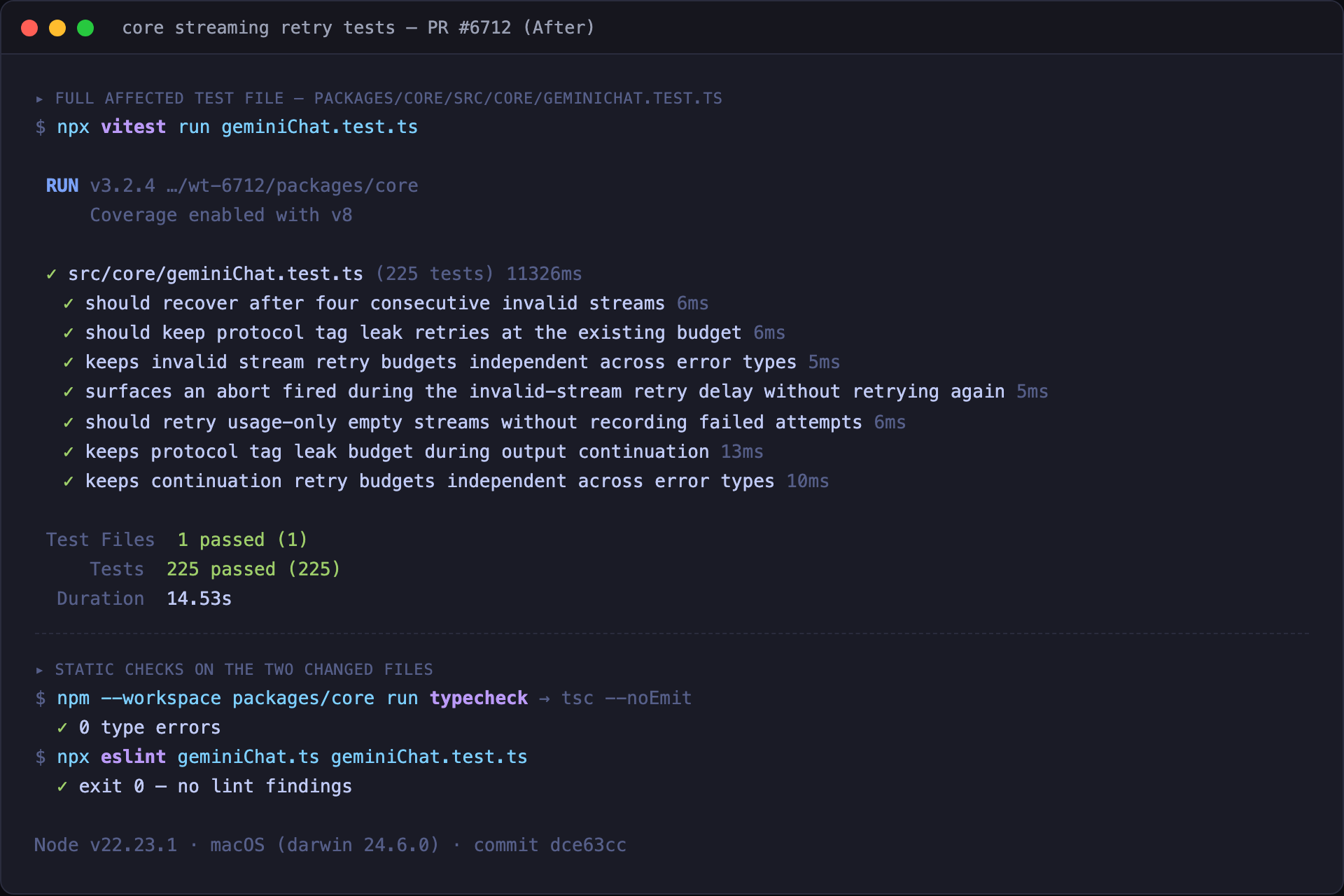
Task: Click the commit dce63cc hash
Action: click(x=550, y=845)
